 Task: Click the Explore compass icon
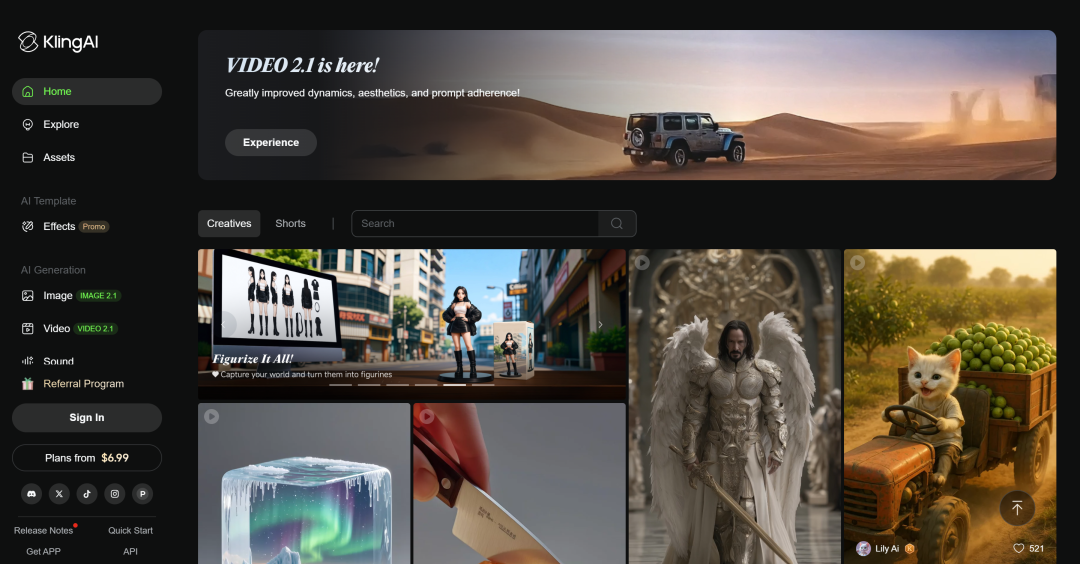click(28, 125)
